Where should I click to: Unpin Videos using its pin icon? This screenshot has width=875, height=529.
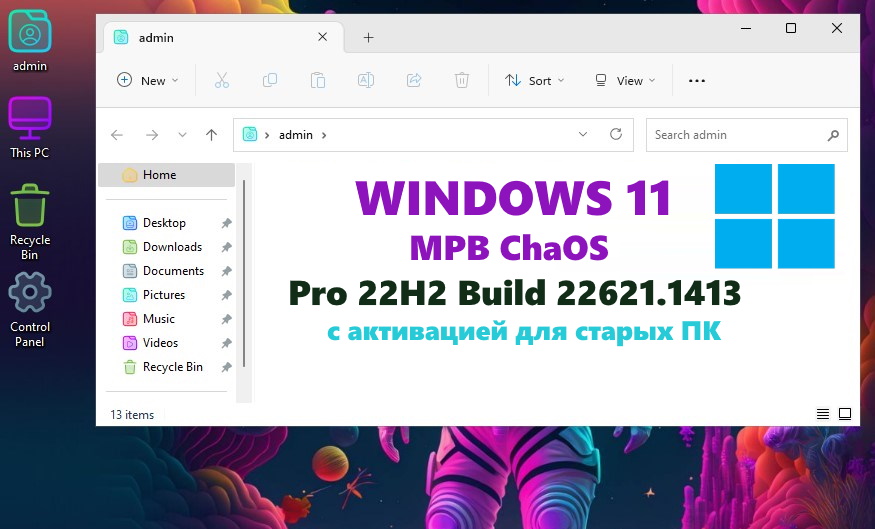click(x=226, y=343)
